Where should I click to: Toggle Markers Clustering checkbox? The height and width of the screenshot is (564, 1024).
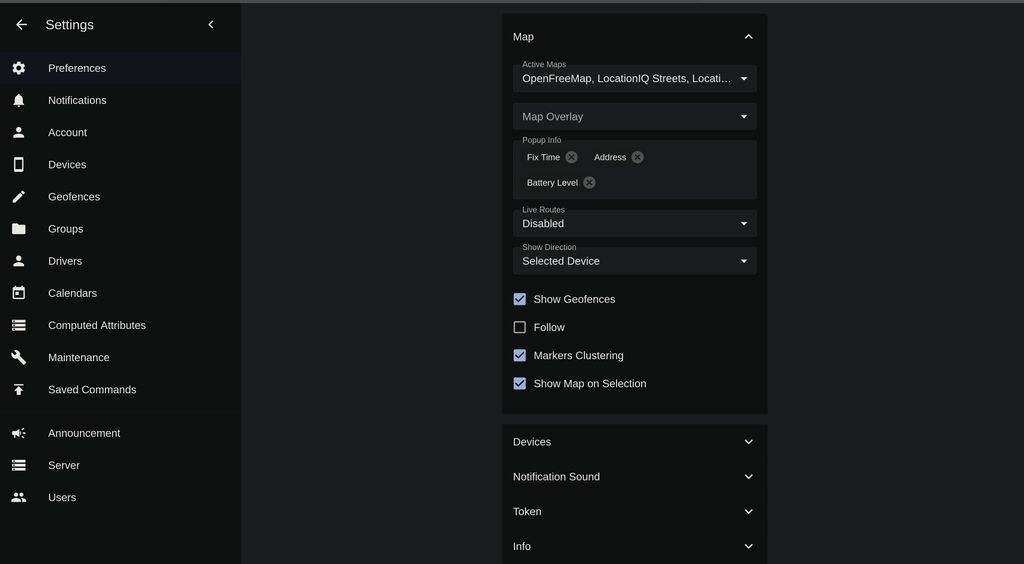(520, 356)
